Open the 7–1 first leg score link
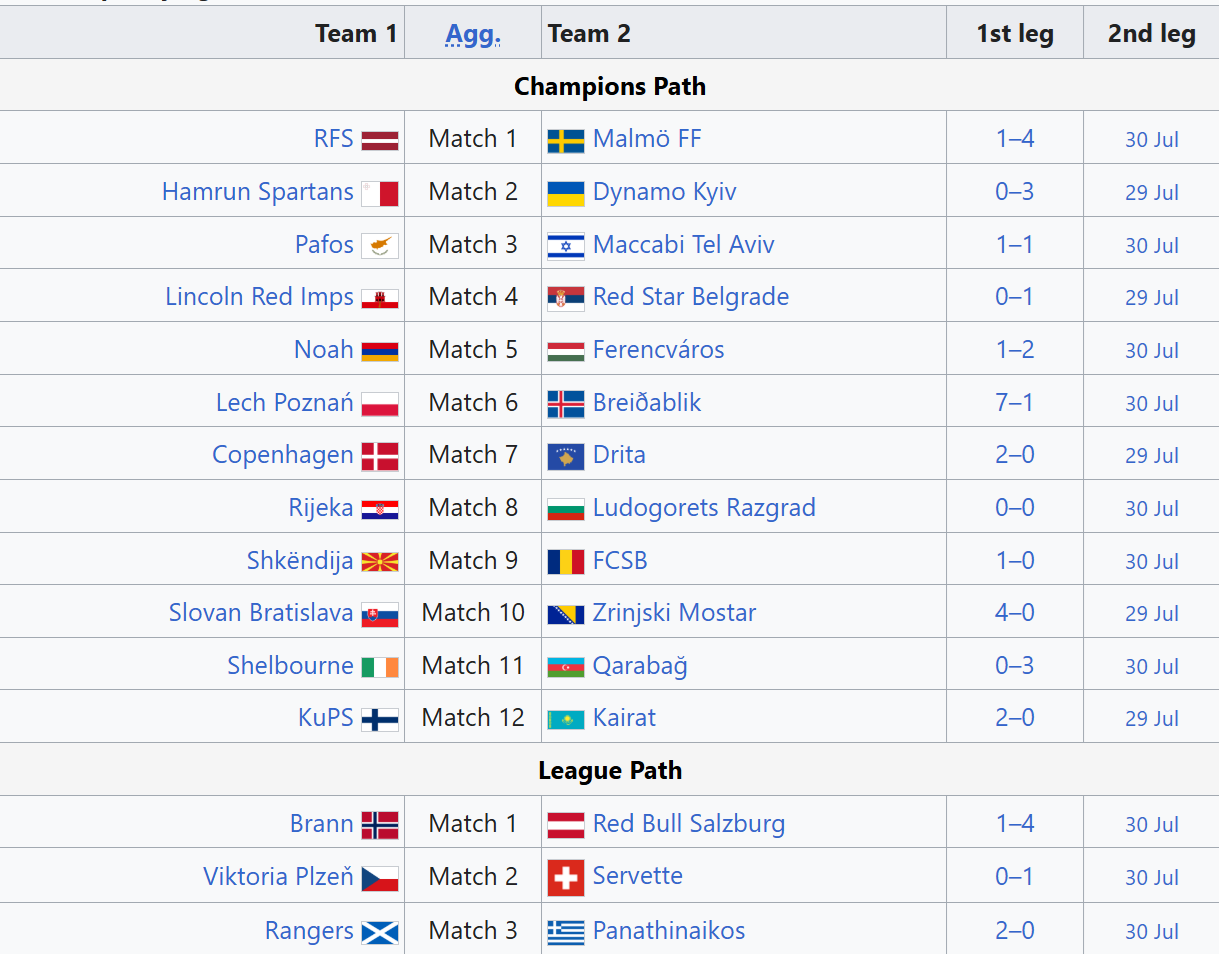The image size is (1222, 954). click(1014, 403)
